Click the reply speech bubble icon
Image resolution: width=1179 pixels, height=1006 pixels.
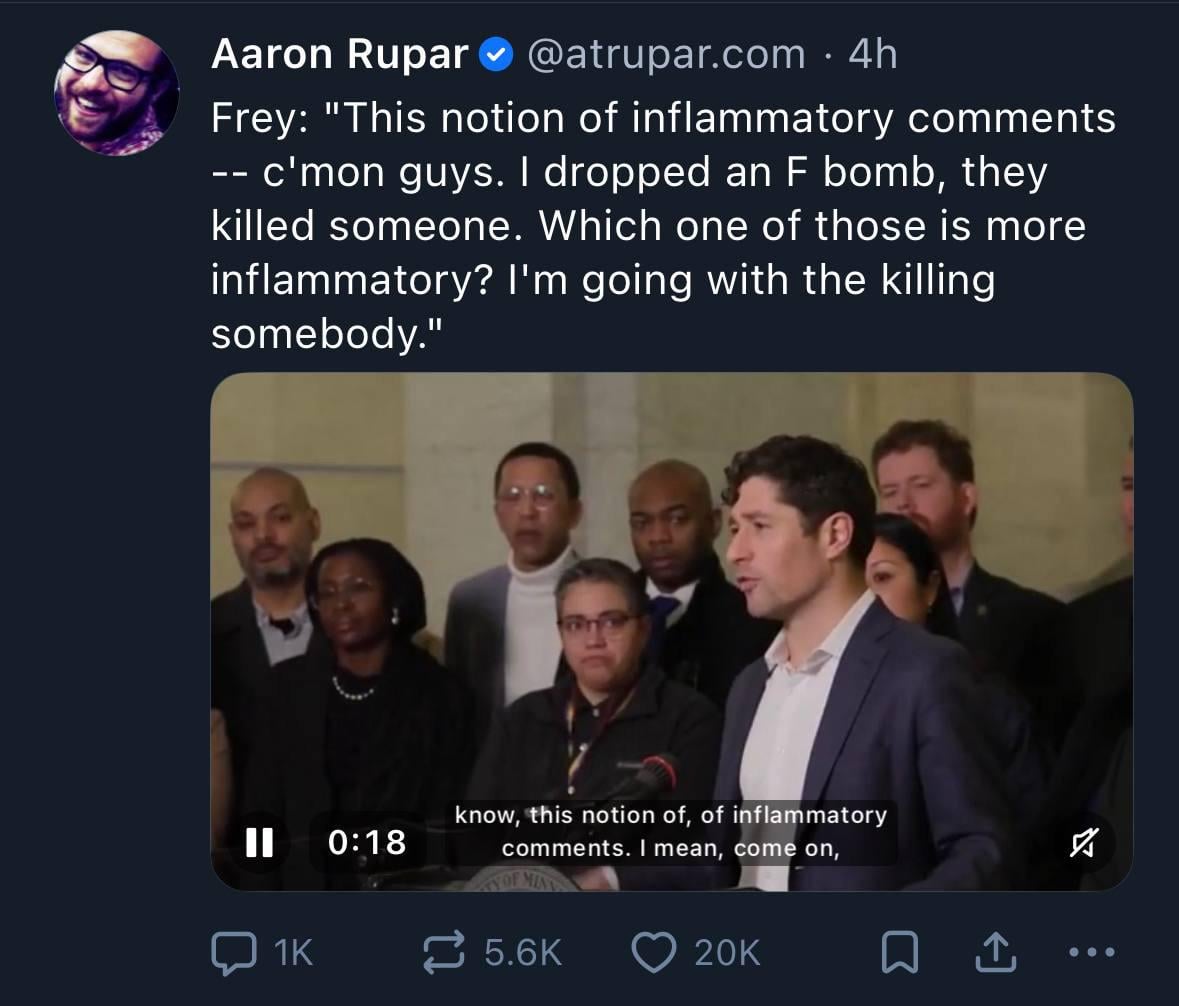pos(232,952)
